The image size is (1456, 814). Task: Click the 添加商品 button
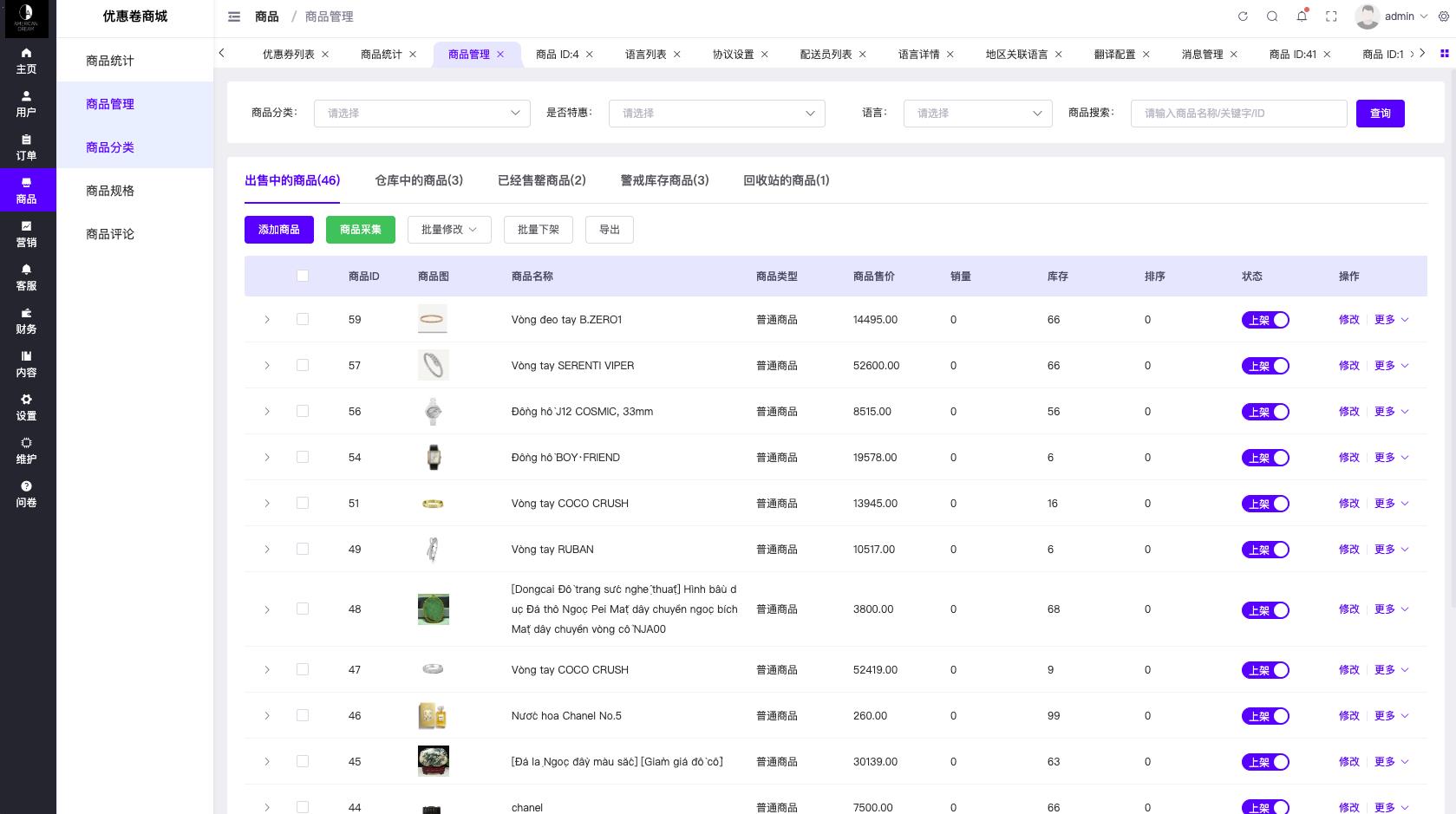click(278, 230)
